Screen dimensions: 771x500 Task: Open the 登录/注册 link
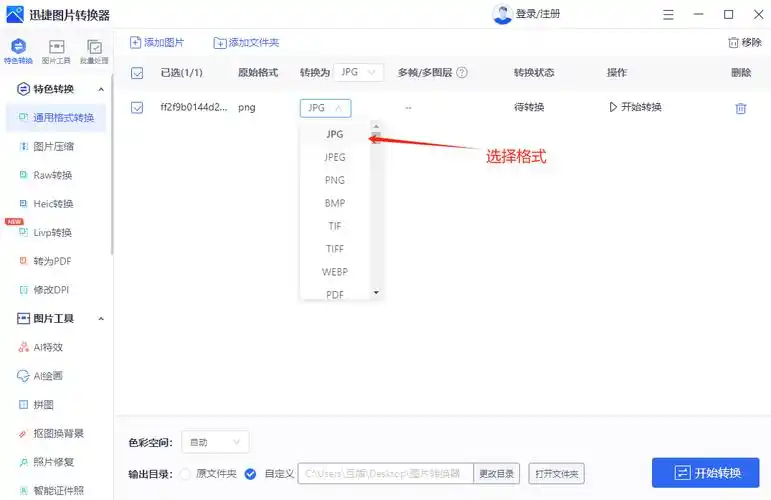click(537, 14)
